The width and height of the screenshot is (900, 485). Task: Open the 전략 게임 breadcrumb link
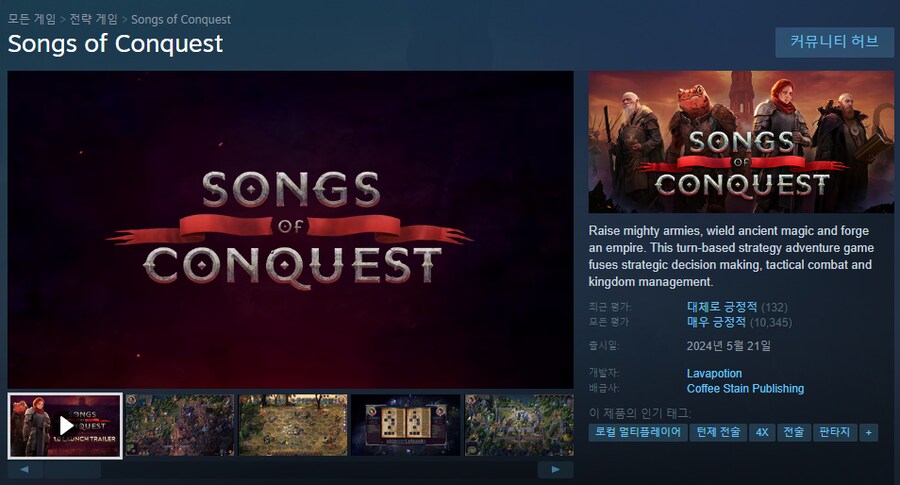[x=93, y=20]
